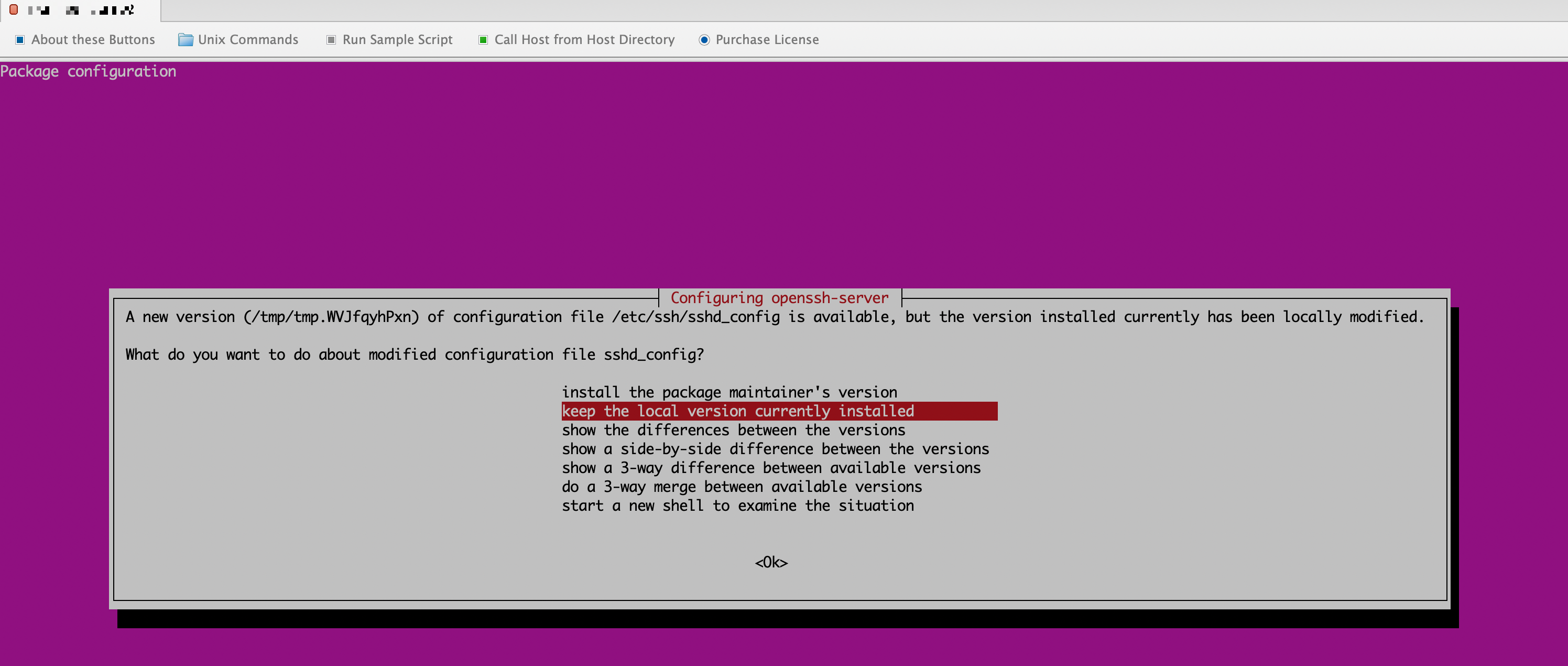Select show the differences between the versions
Viewport: 1568px width, 666px height.
pyautogui.click(x=733, y=429)
